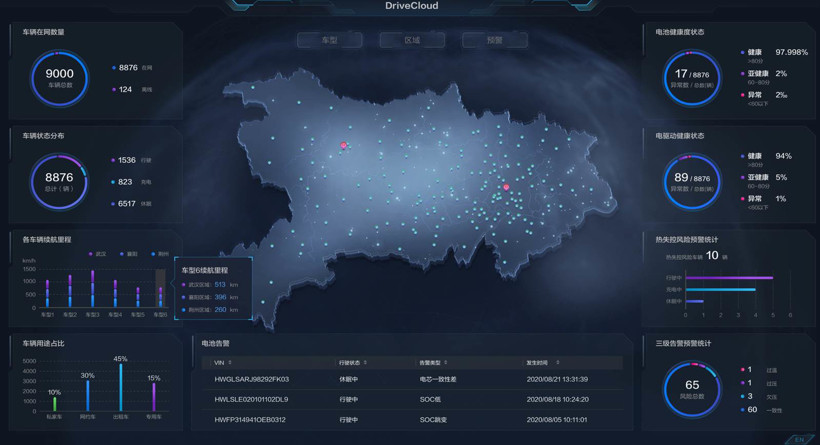This screenshot has height=445, width=820.
Task: Open alert row HWGLSARJ98292FK03
Action: [x=412, y=379]
